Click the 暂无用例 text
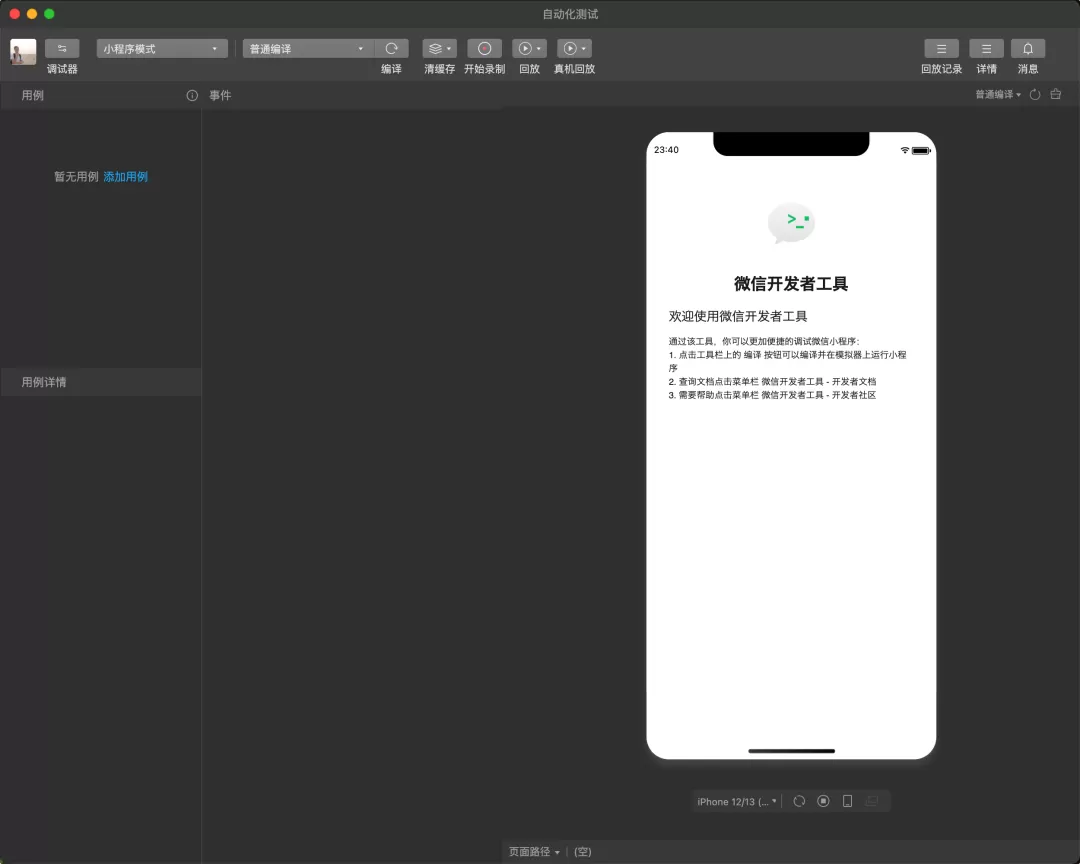Screen dimensions: 1080x864 pos(76,177)
